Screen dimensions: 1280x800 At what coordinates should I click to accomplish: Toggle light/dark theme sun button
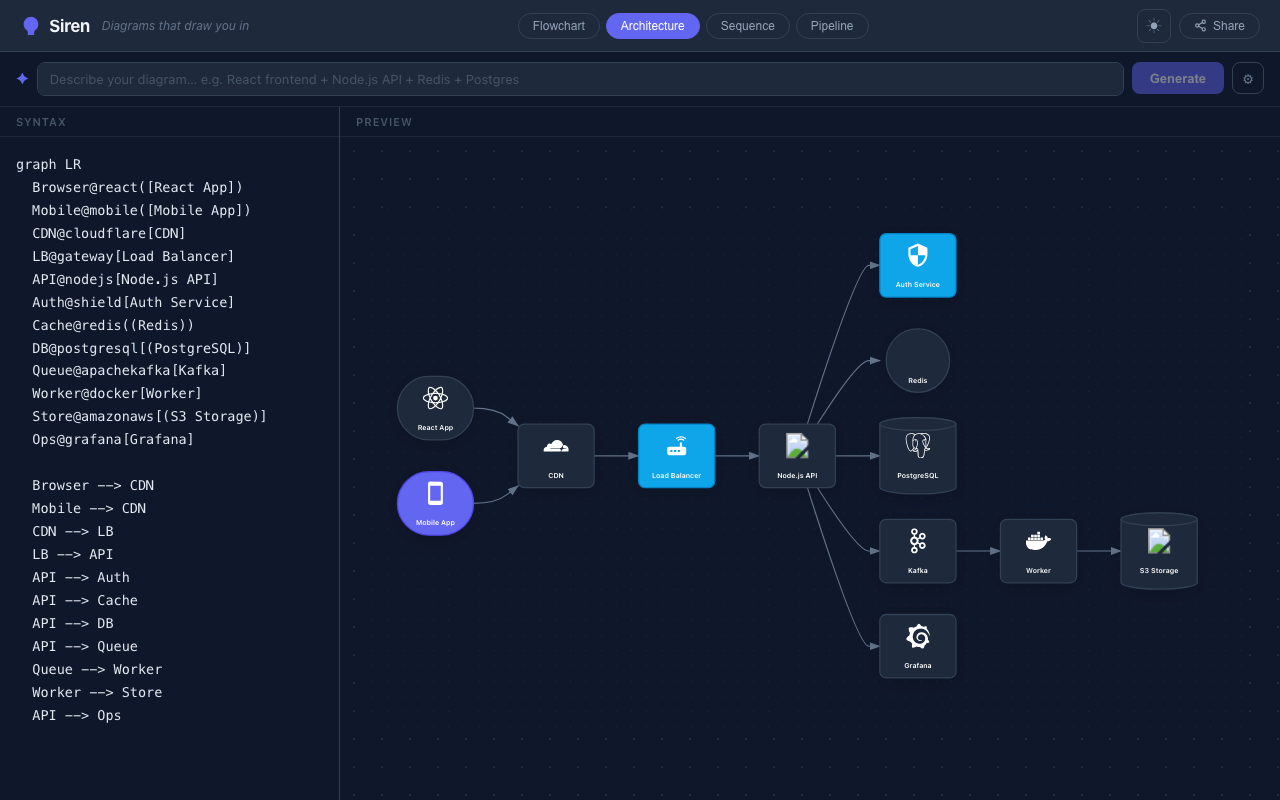click(x=1154, y=26)
